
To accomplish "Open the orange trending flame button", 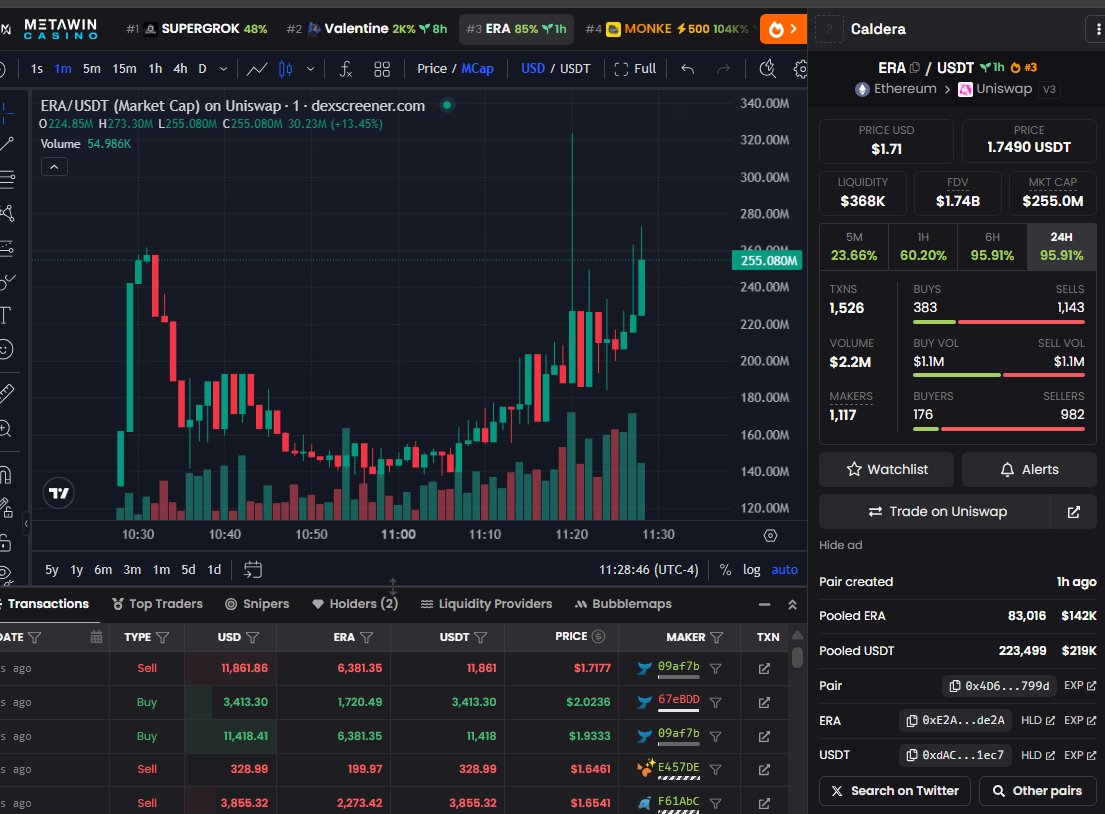I will 783,29.
